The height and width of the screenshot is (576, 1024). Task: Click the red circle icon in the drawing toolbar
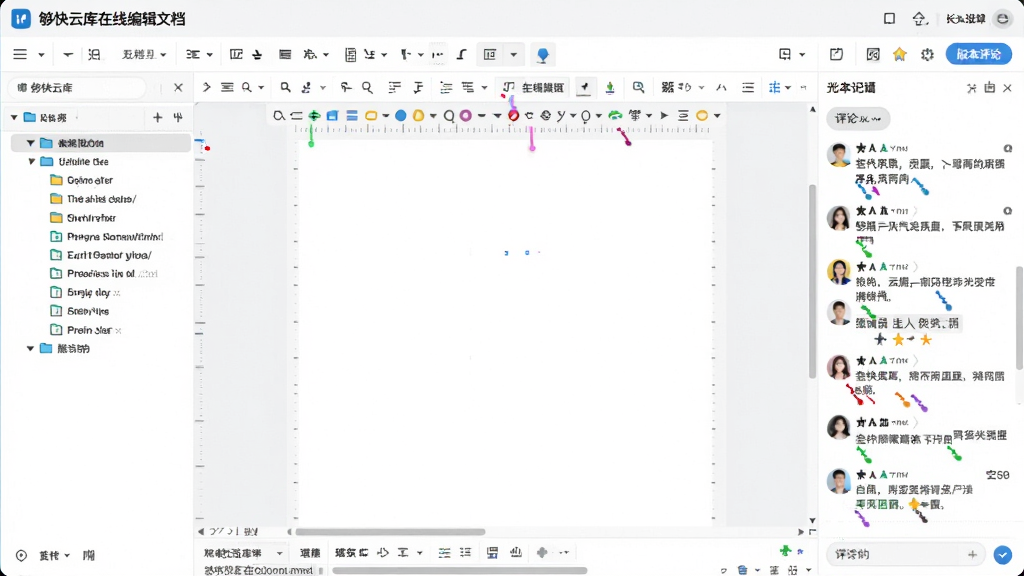pos(513,116)
